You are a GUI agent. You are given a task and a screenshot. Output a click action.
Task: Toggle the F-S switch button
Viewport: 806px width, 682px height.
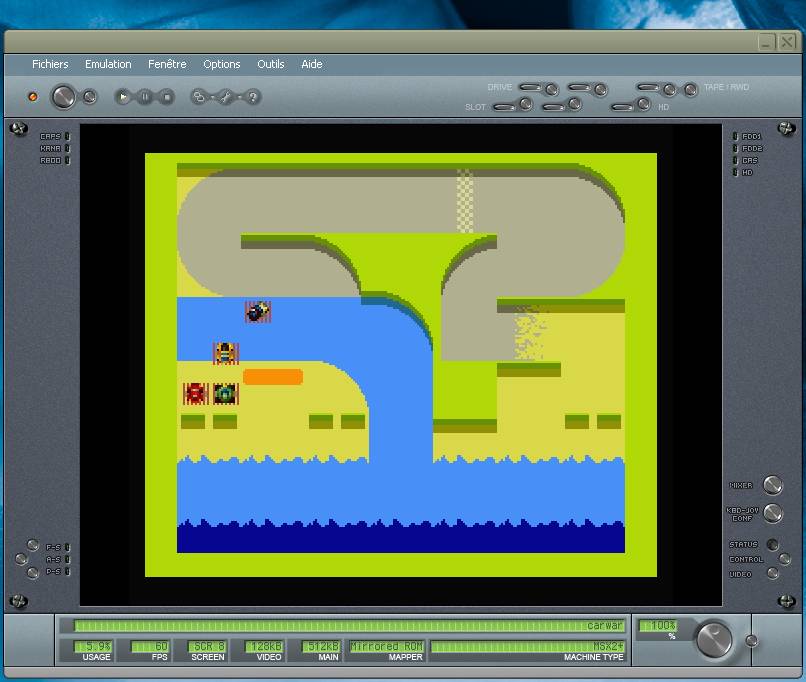pyautogui.click(x=33, y=545)
